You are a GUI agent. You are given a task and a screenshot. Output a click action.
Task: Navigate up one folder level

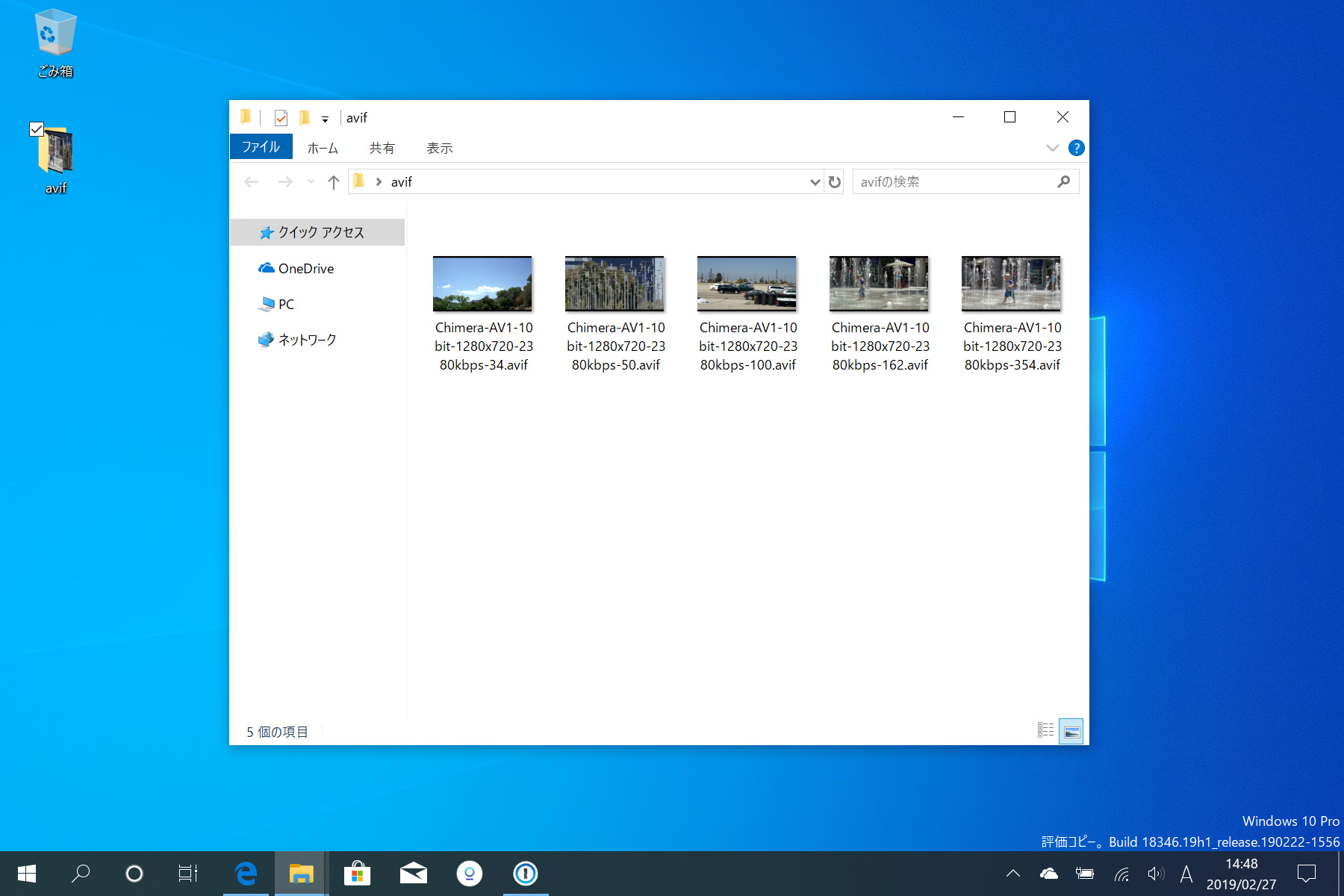coord(333,181)
